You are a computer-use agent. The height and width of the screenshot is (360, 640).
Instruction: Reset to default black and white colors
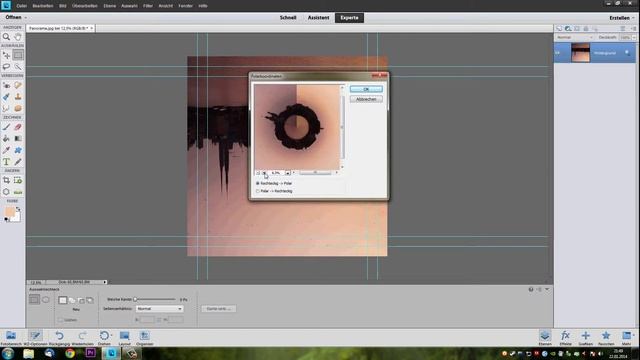6,220
